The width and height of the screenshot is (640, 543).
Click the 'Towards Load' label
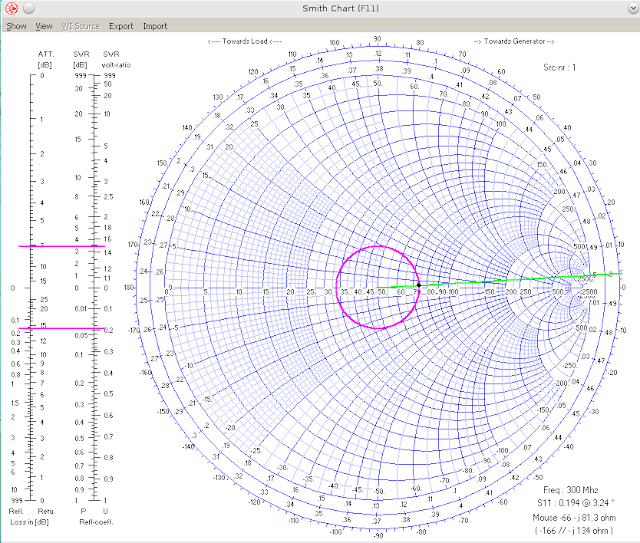point(244,41)
